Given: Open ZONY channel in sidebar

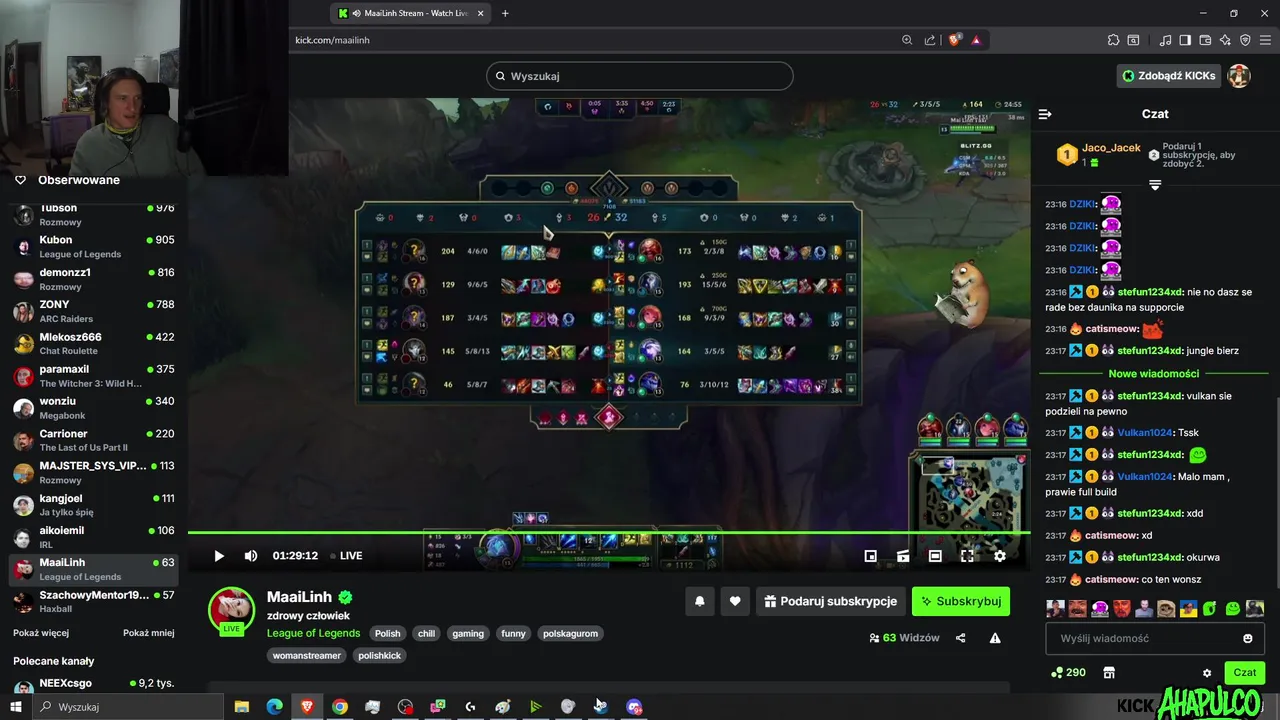Looking at the screenshot, I should pyautogui.click(x=94, y=311).
